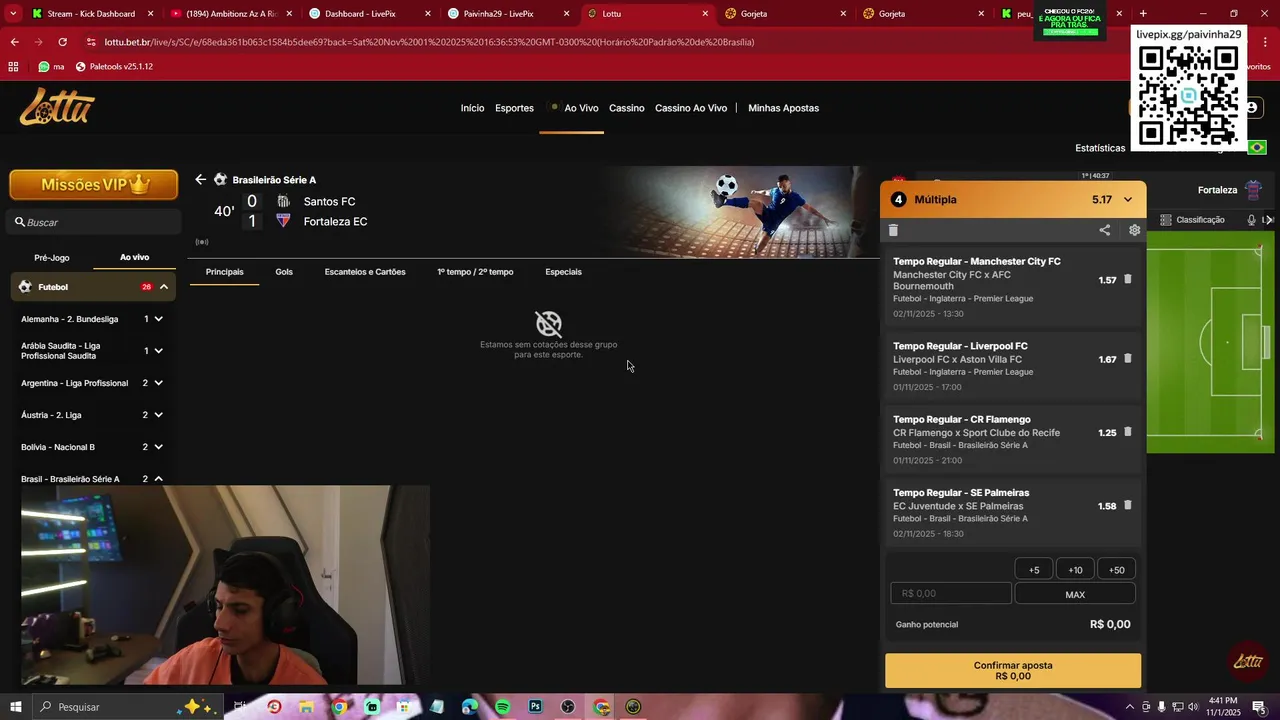Remove the CR Flamengo selection
Image resolution: width=1280 pixels, height=720 pixels.
[x=1128, y=432]
